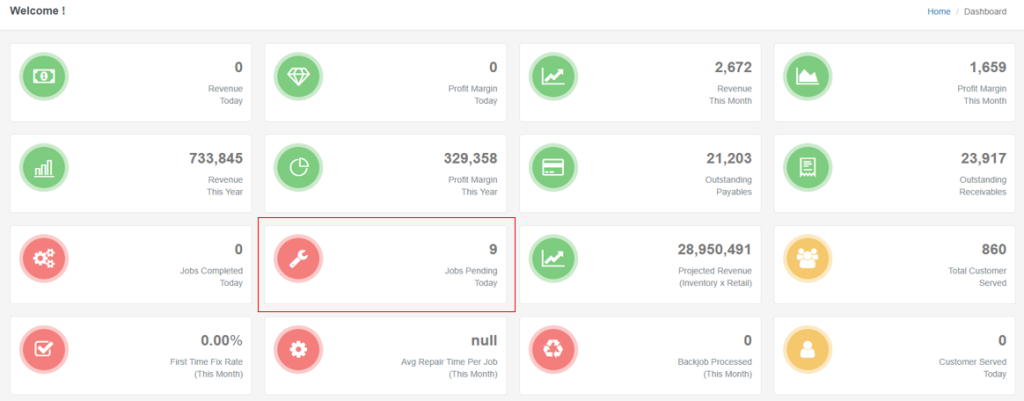
Task: Select the Jobs Pending Today wrench icon
Action: (x=299, y=259)
